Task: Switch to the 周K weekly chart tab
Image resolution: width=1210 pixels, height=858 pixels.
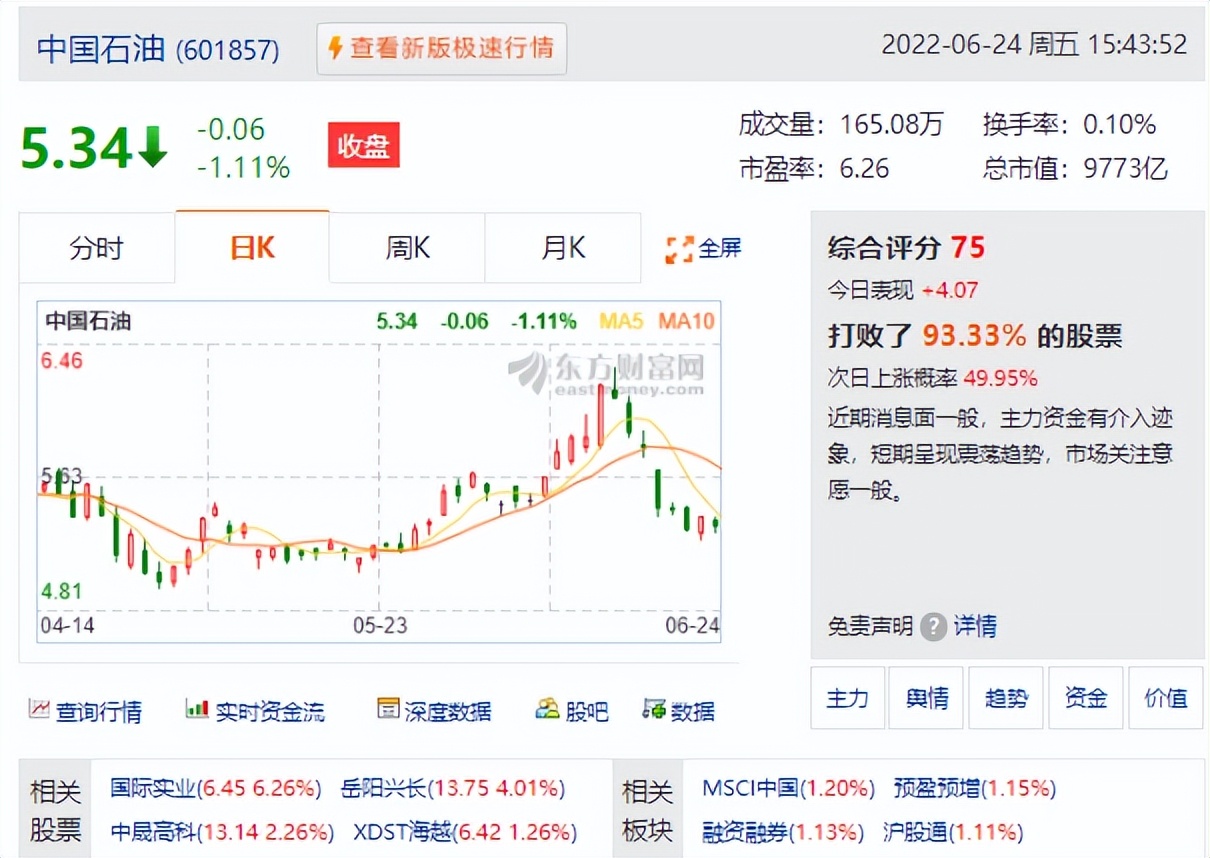Action: coord(406,248)
